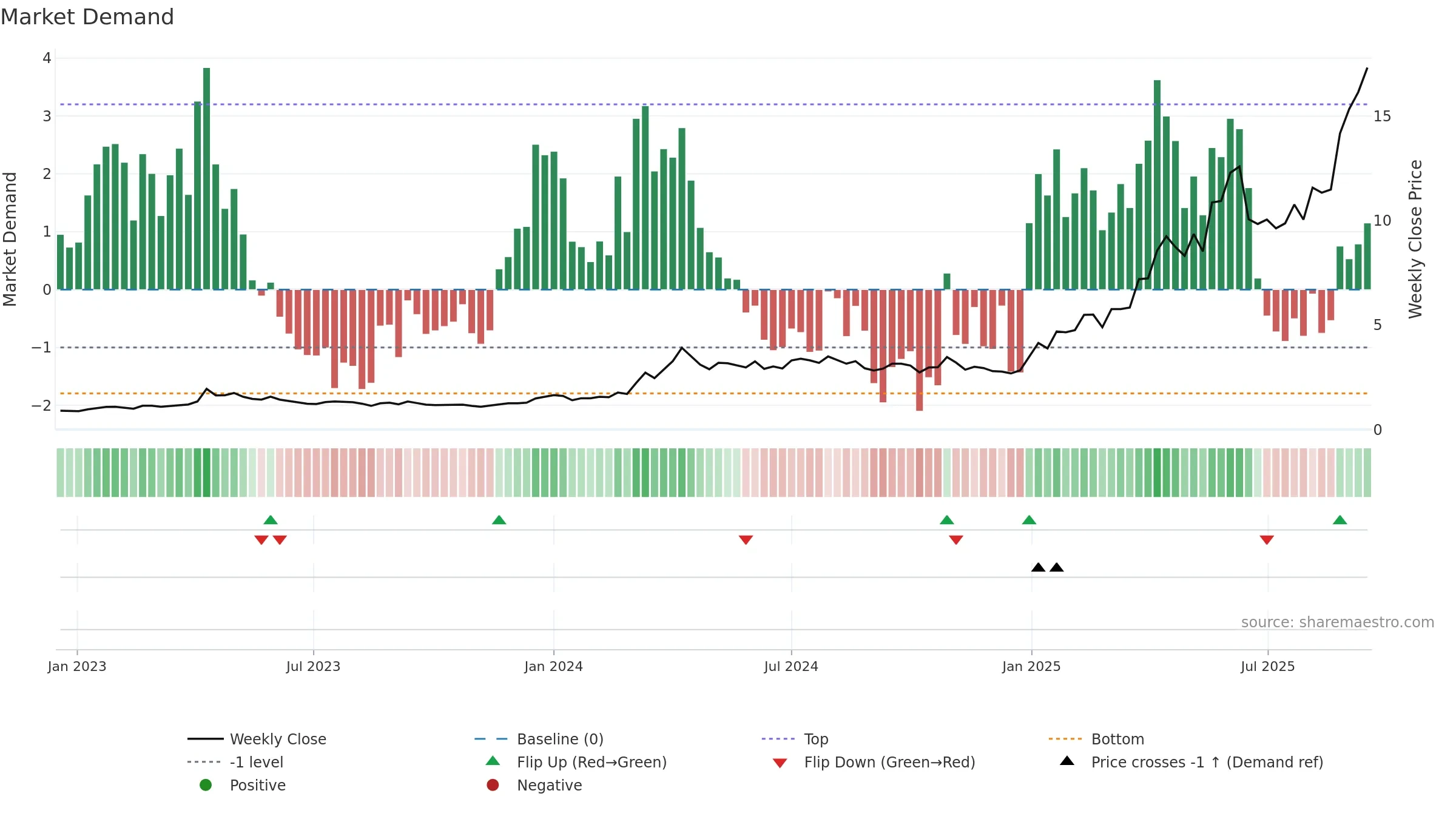Click the 15 tick on the price axis
The image size is (1456, 819).
click(x=1383, y=116)
